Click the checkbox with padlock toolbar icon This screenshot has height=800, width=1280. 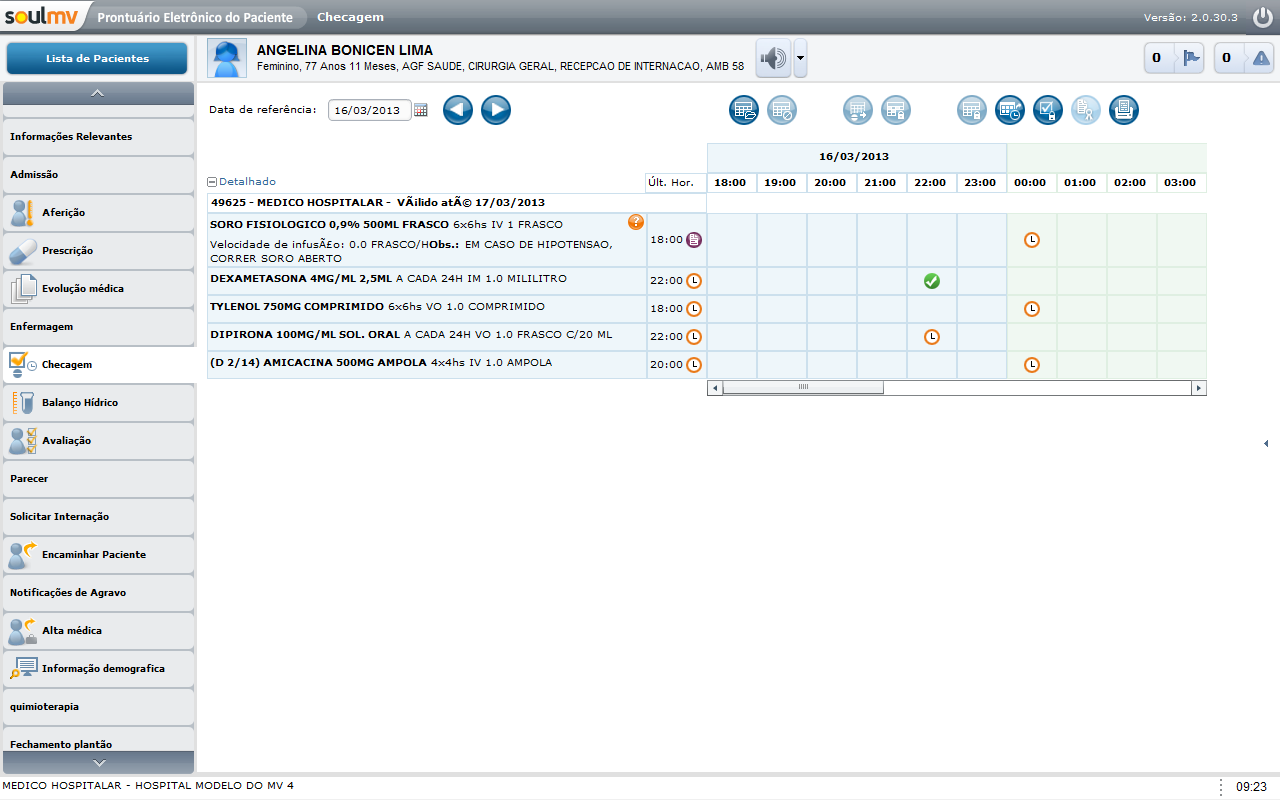coord(1048,110)
